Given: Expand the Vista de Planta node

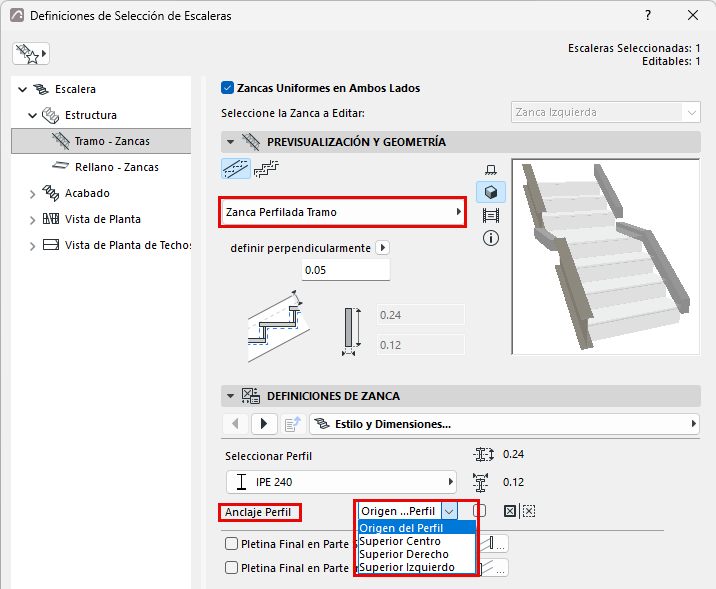Looking at the screenshot, I should (32, 220).
